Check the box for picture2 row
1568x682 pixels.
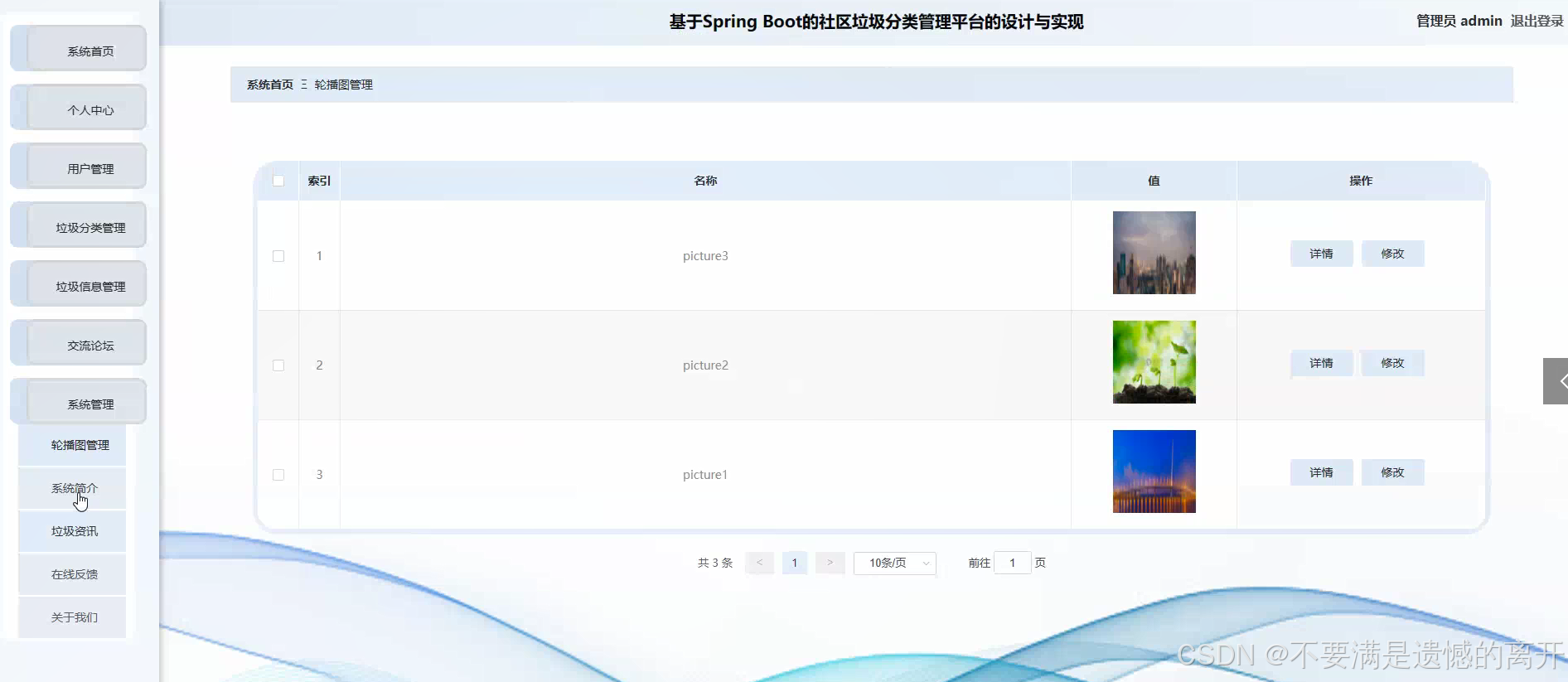point(278,365)
